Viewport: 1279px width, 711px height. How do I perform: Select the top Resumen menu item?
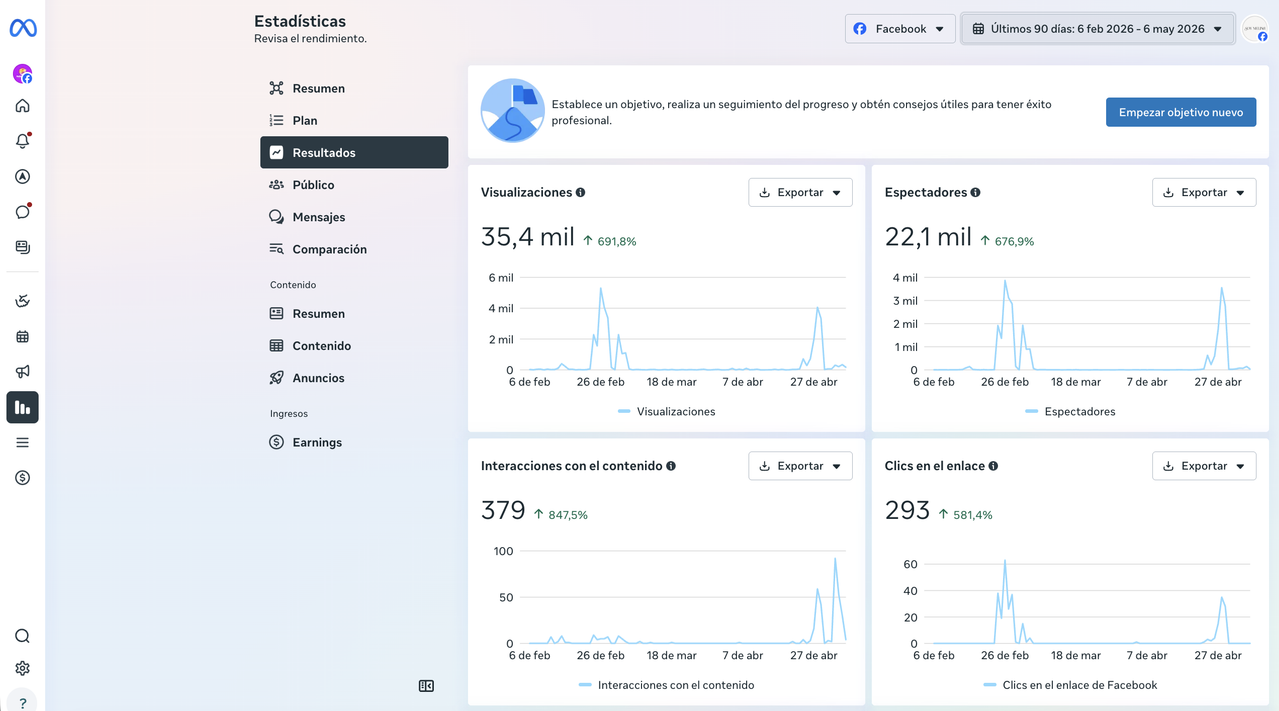354,88
